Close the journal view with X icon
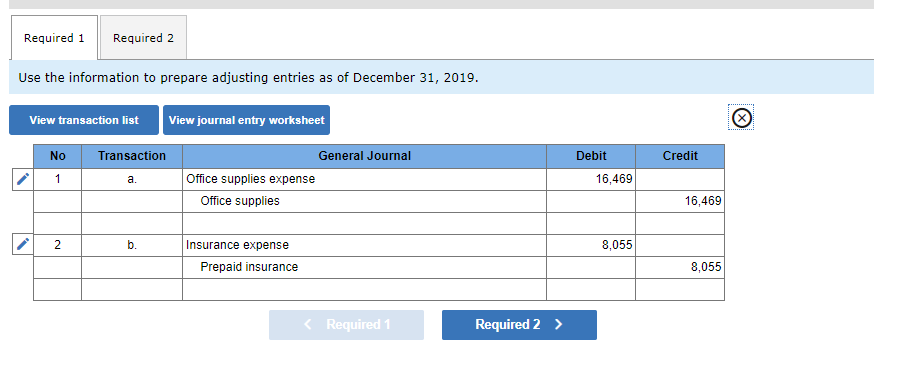Screen dimensions: 917x377 click(x=742, y=118)
